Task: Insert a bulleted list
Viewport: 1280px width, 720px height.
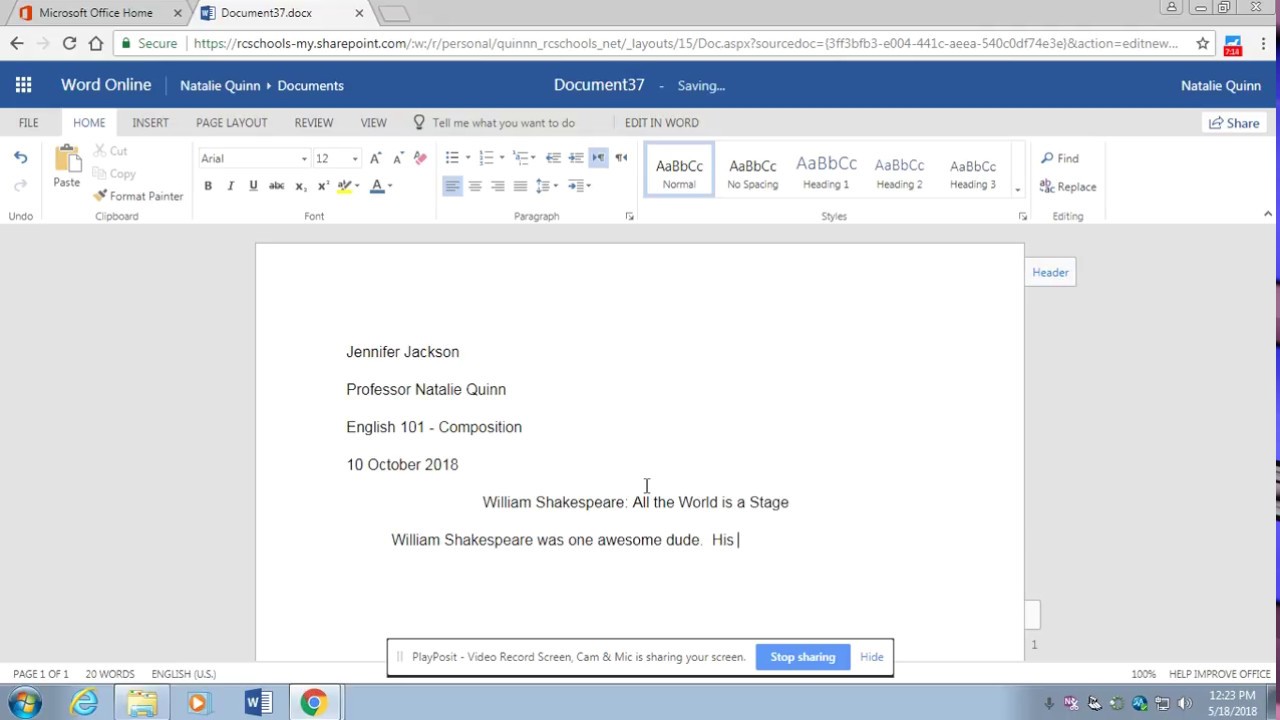Action: click(x=452, y=158)
